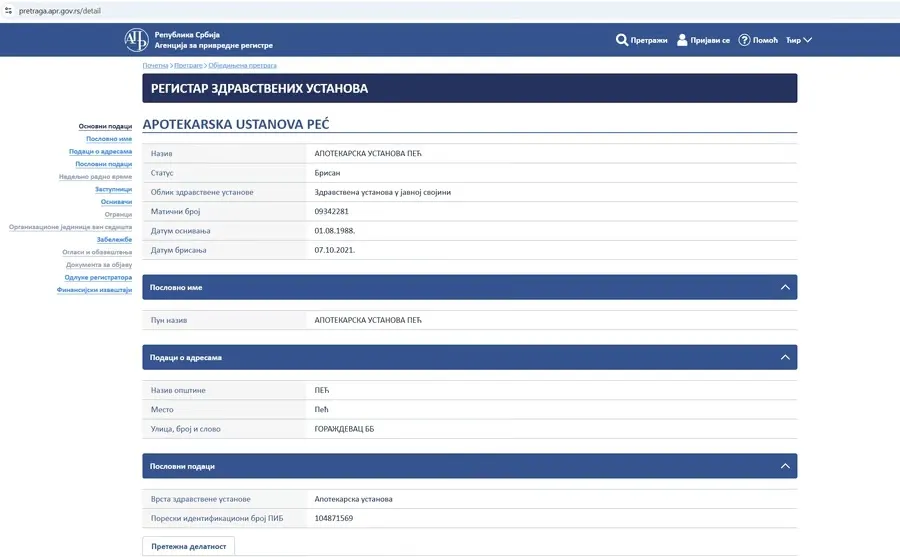Image resolution: width=900 pixels, height=557 pixels.
Task: Click the ПИБ value 104871569
Action: point(333,518)
